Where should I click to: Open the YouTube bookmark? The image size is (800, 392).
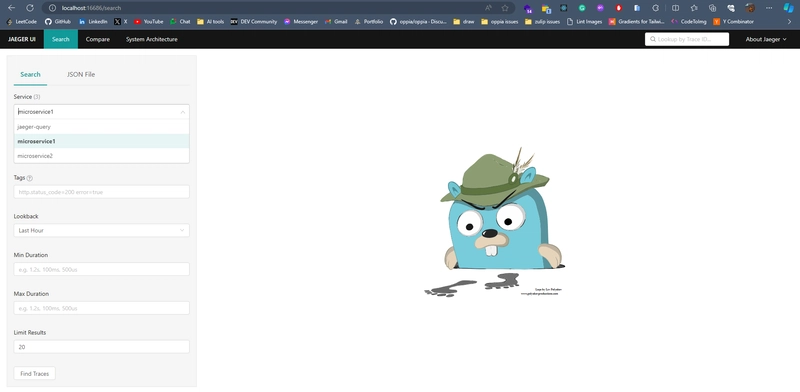point(148,22)
